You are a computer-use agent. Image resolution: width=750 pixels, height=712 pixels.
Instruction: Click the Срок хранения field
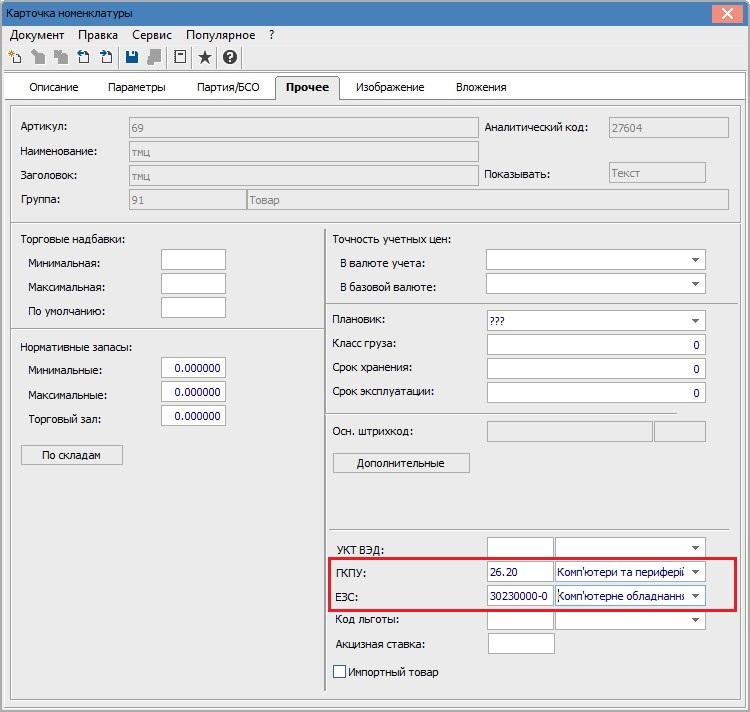tap(596, 369)
